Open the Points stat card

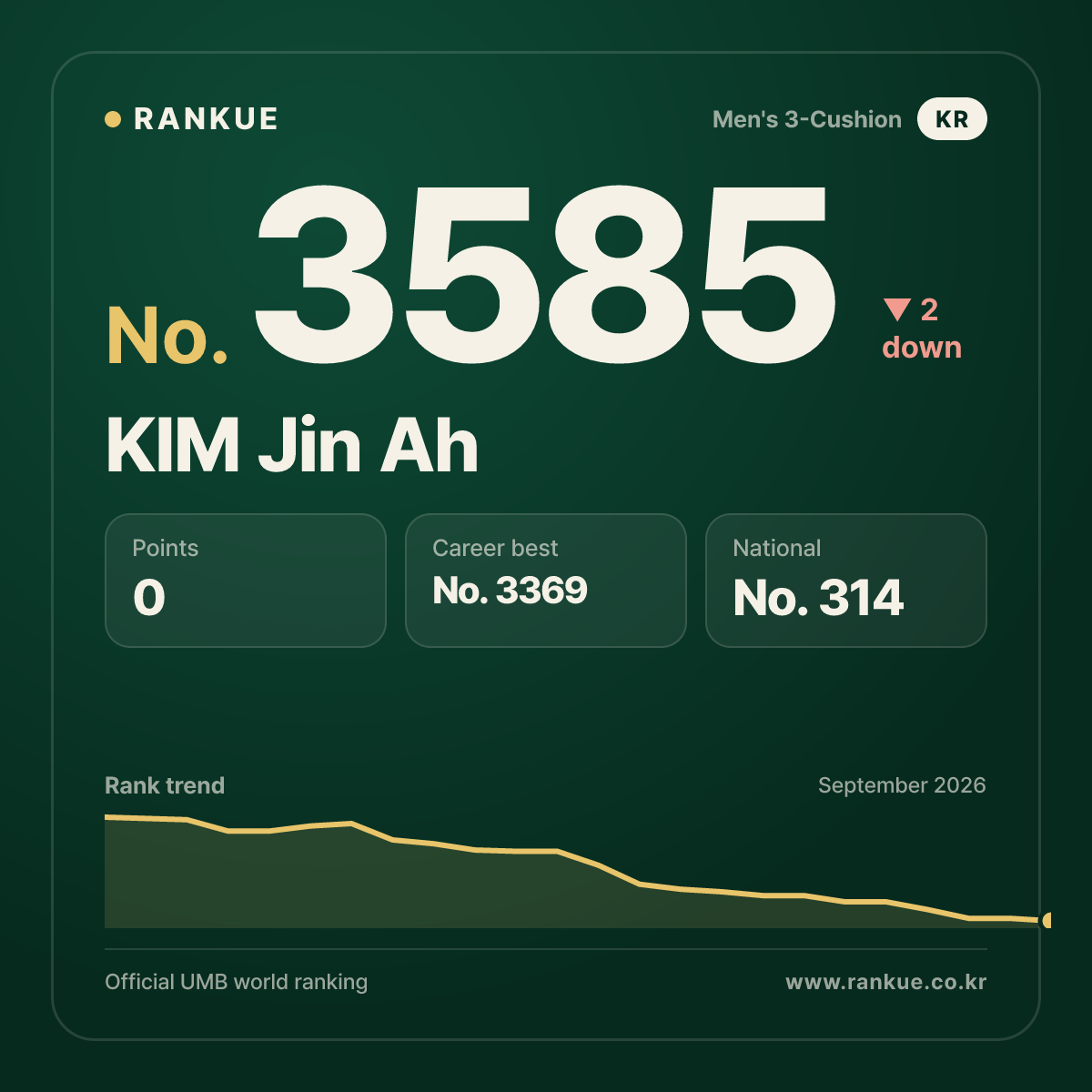tap(246, 581)
